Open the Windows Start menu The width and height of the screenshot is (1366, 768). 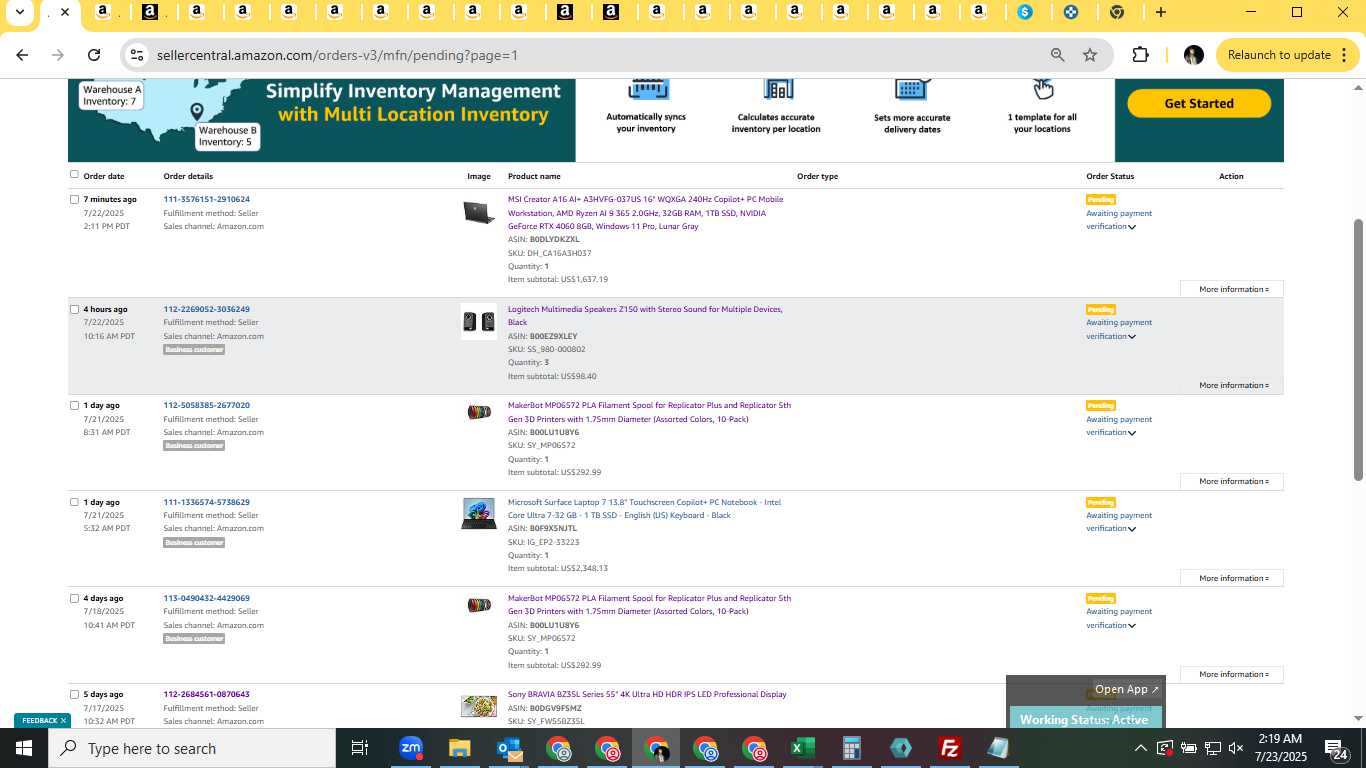click(x=24, y=748)
